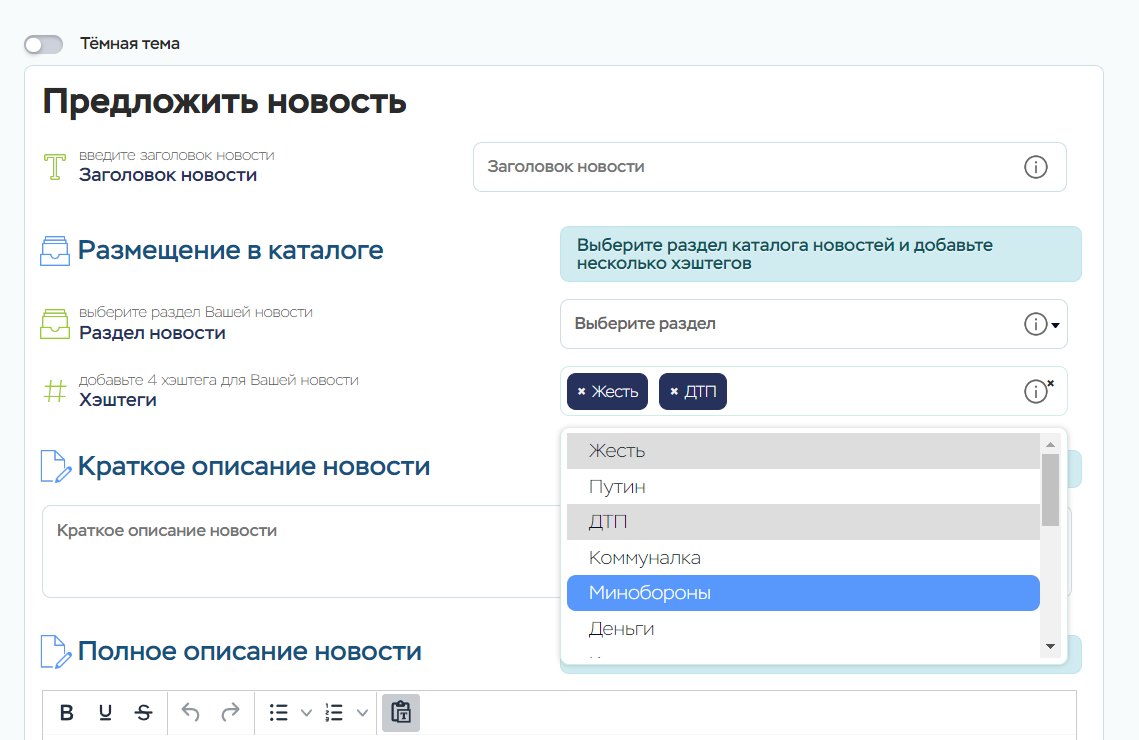Screen dimensions: 1139x740
Task: Remove the ДТП hashtag chip
Action: [x=674, y=392]
